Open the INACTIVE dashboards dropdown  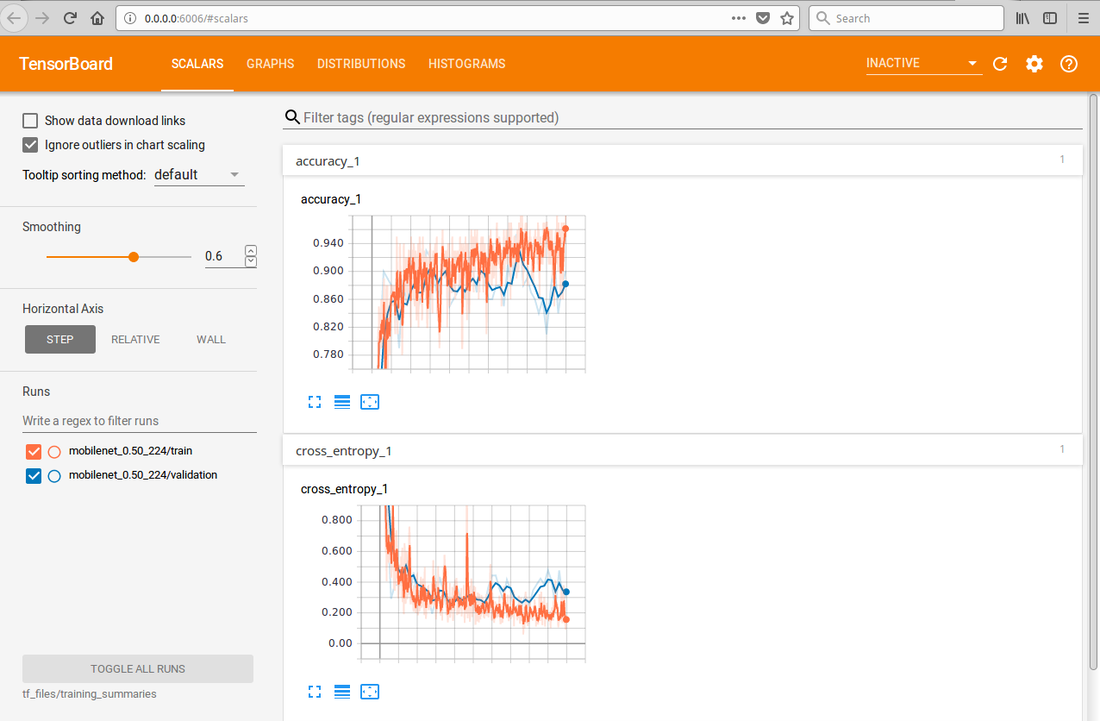(x=923, y=64)
